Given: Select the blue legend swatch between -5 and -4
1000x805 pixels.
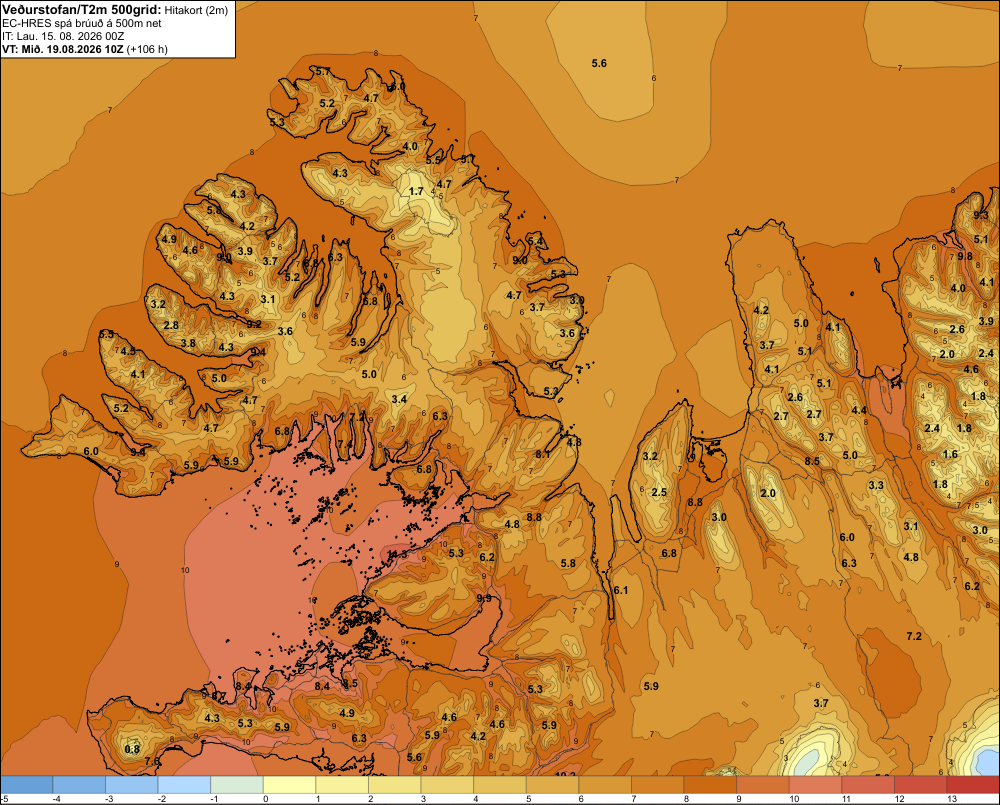Looking at the screenshot, I should click(26, 784).
